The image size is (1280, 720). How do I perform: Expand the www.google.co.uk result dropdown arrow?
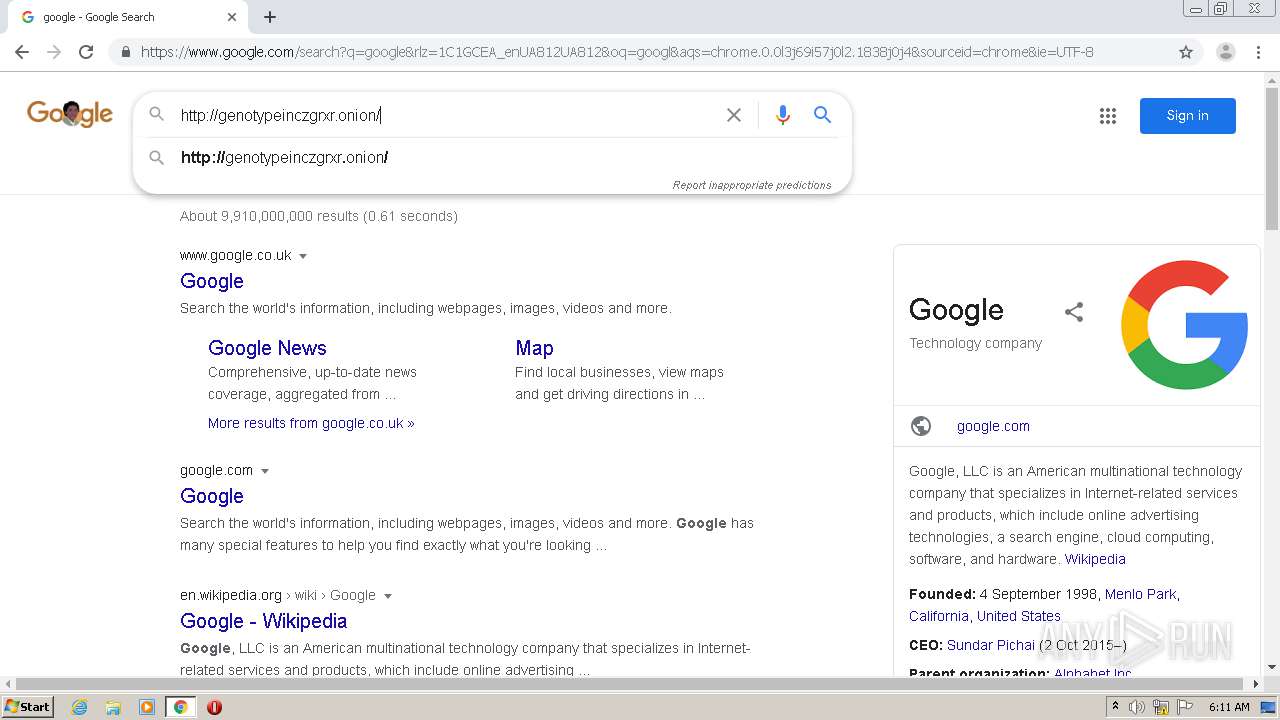[303, 256]
